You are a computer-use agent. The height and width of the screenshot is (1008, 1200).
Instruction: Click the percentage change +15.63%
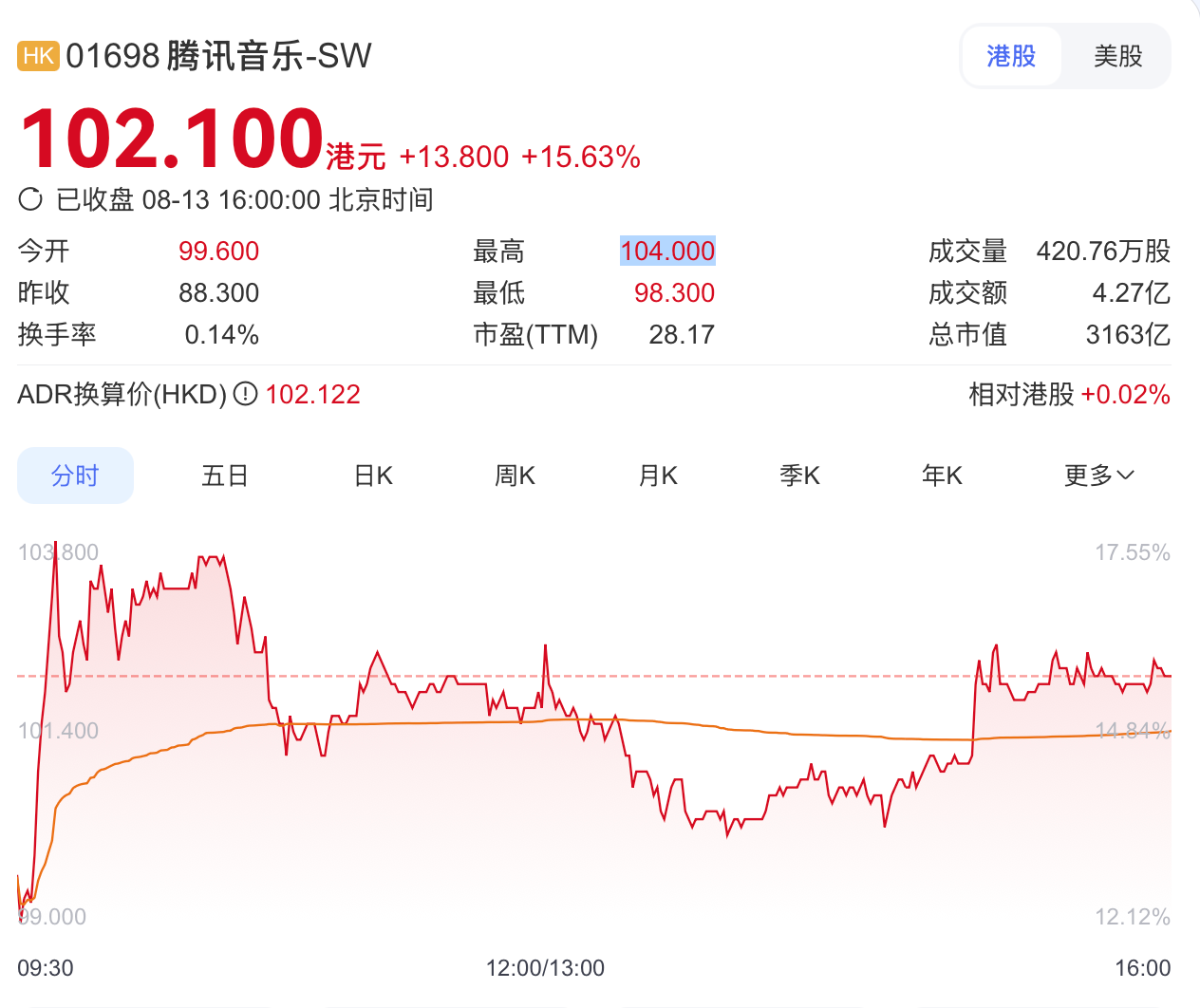581,157
